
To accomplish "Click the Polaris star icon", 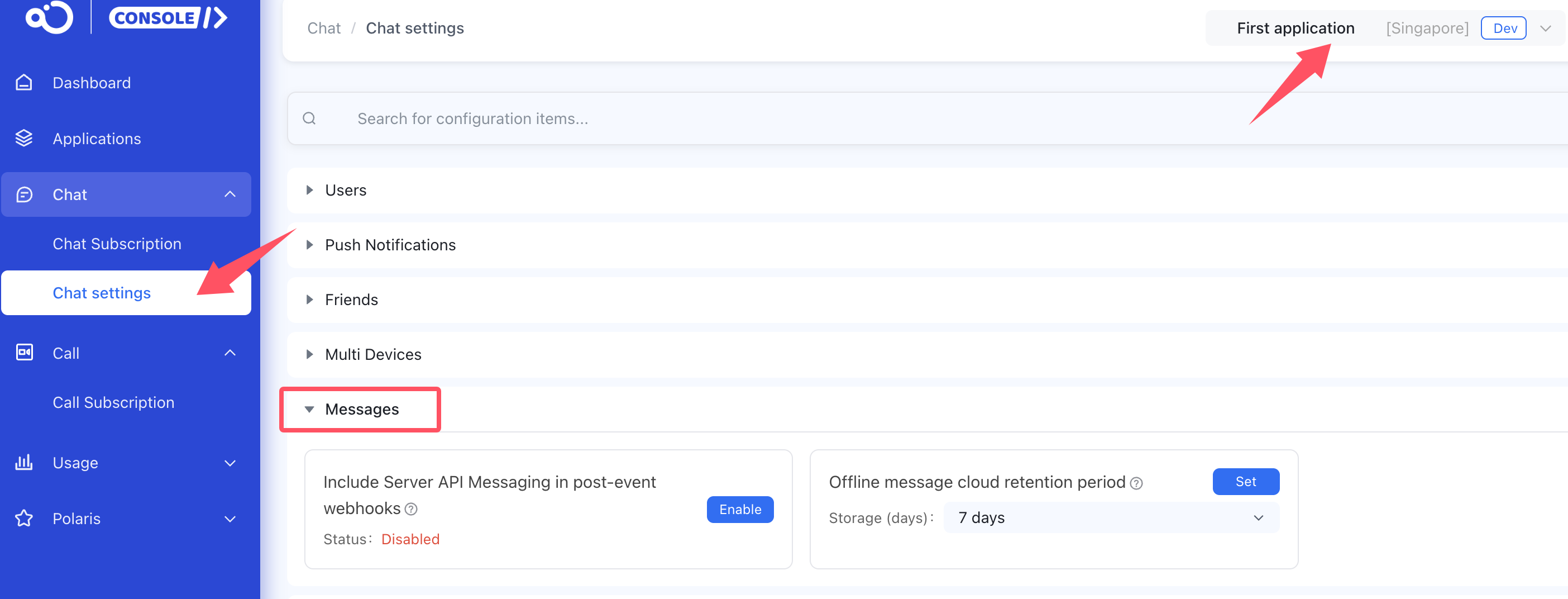I will 24,519.
